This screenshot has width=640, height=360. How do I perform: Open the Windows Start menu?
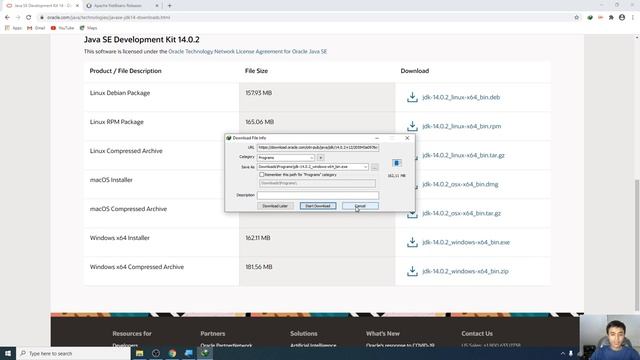point(8,353)
